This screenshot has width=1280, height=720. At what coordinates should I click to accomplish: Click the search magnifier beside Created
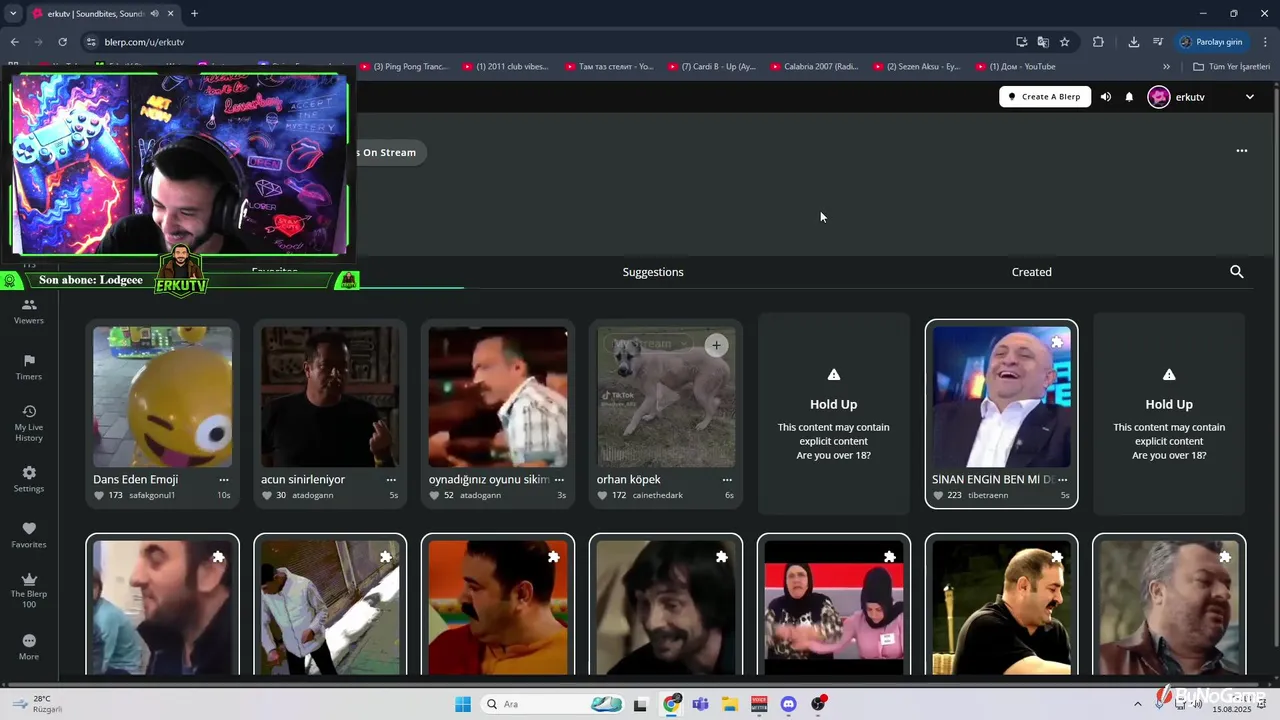[1236, 272]
